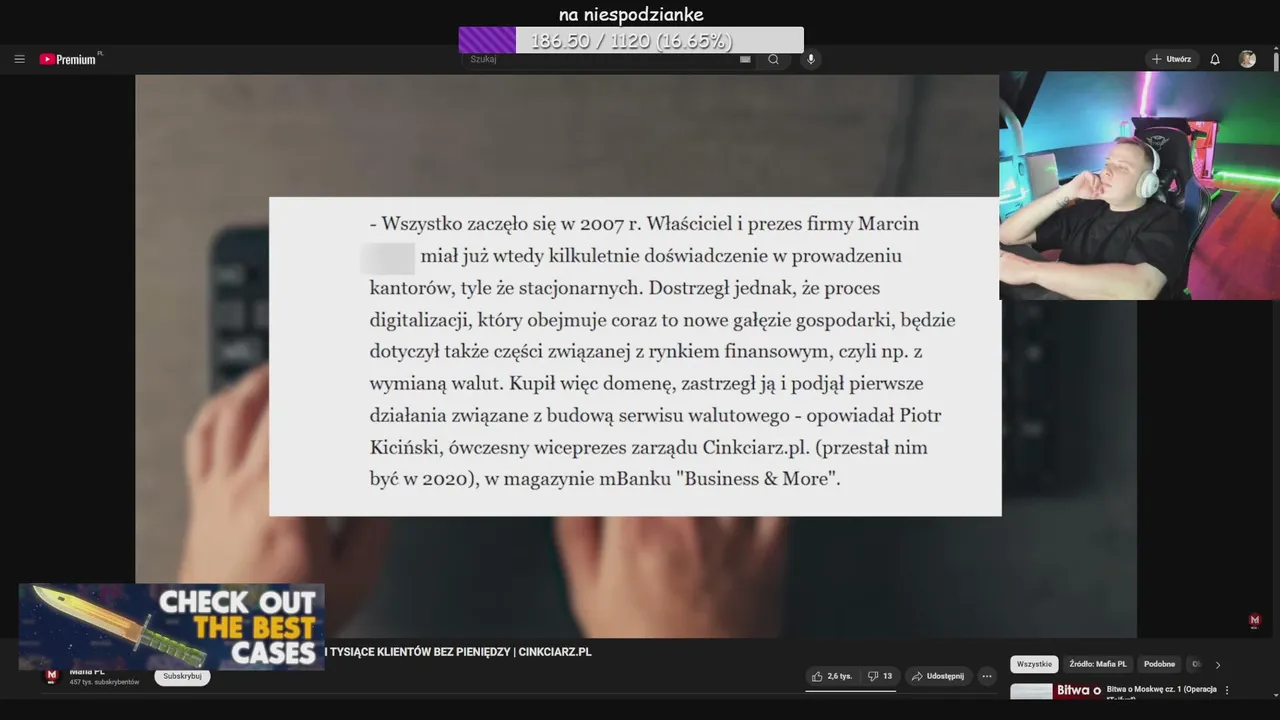The width and height of the screenshot is (1280, 720).
Task: Click the magnifier search button
Action: point(773,59)
